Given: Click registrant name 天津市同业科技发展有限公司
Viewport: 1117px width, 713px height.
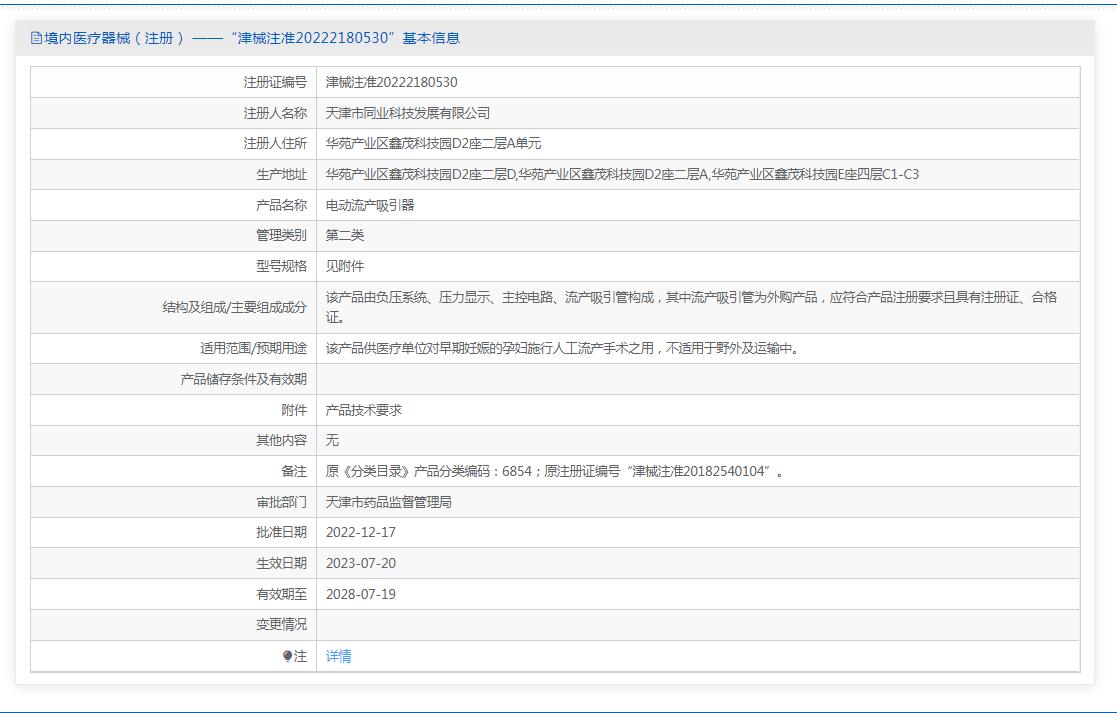Looking at the screenshot, I should 408,113.
